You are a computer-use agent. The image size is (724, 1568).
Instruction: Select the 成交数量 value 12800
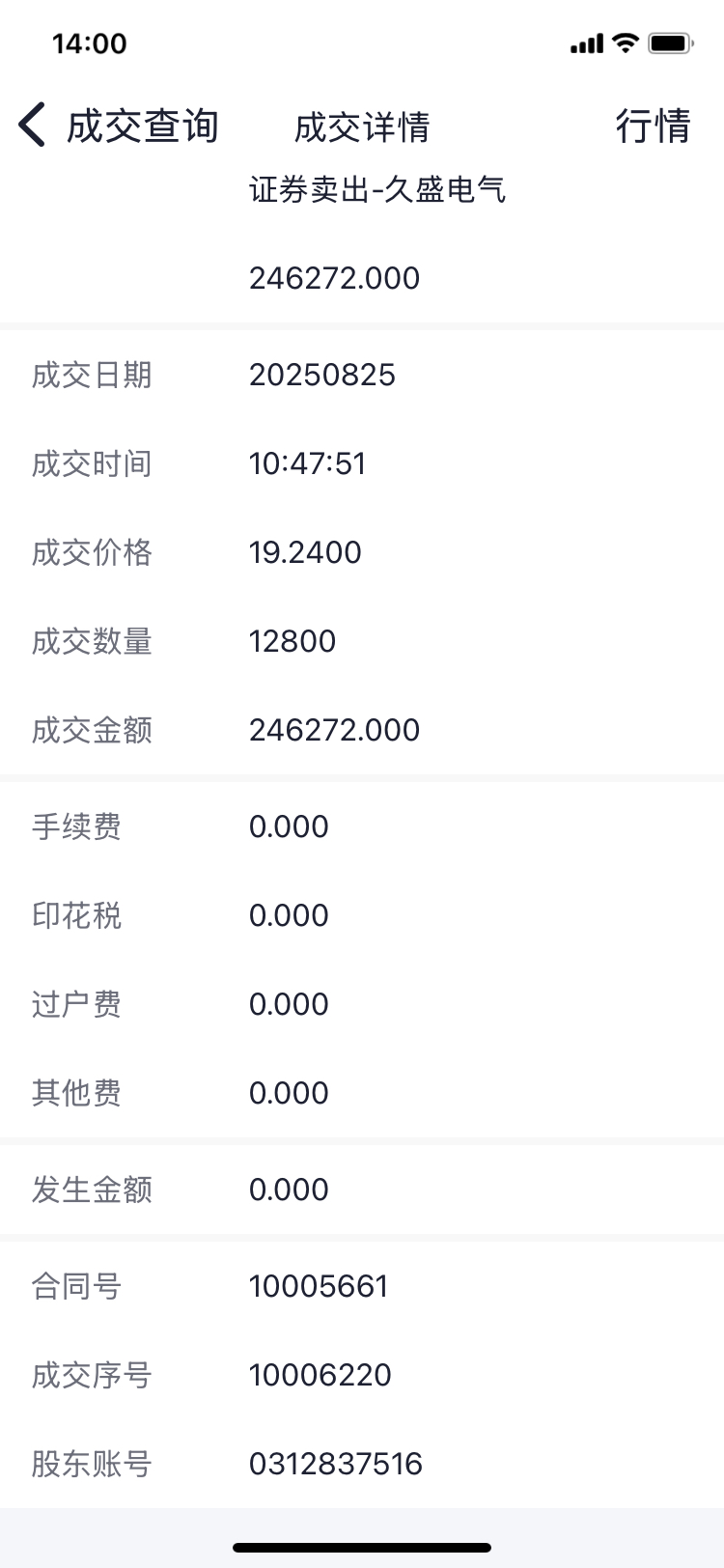(x=292, y=641)
